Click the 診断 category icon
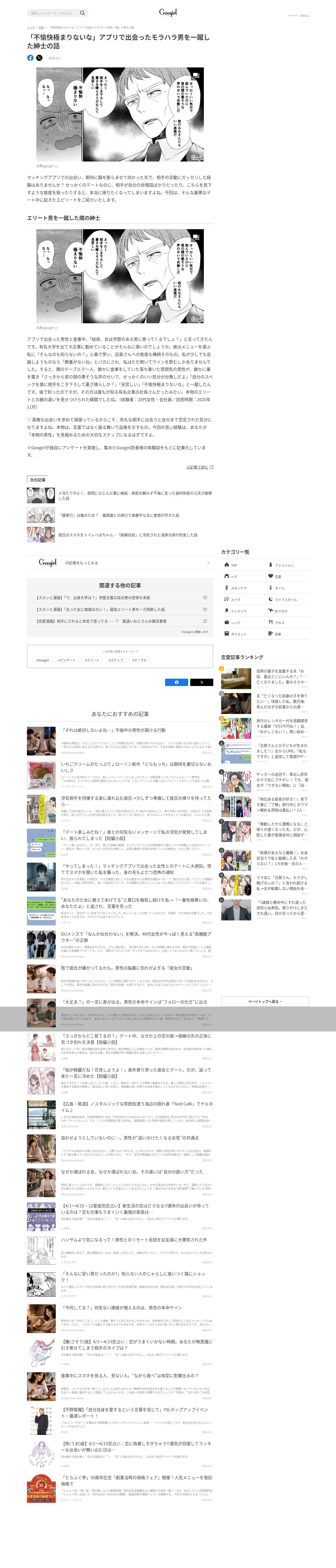 tap(271, 634)
